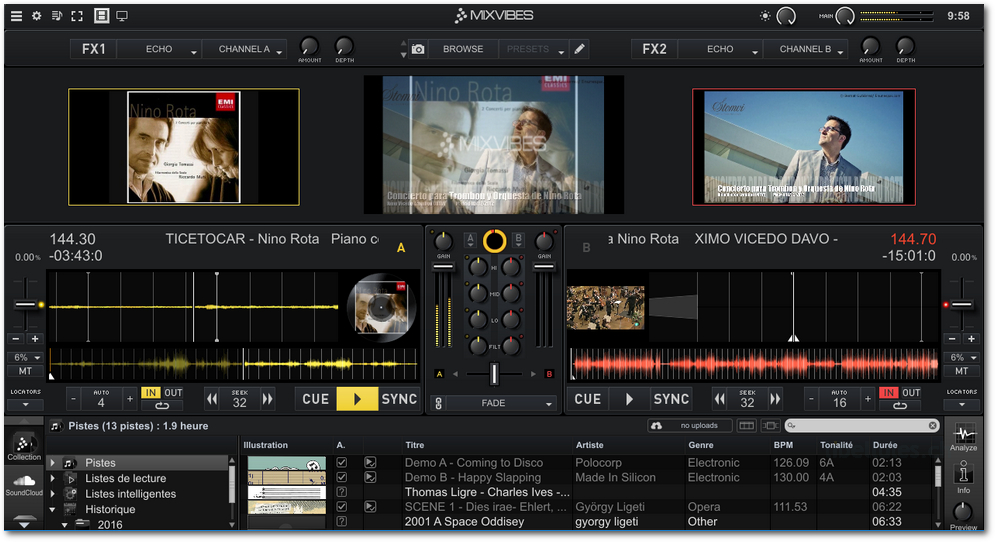Toggle deck B loop OUT button
Image resolution: width=995 pixels, height=542 pixels.
click(x=911, y=393)
